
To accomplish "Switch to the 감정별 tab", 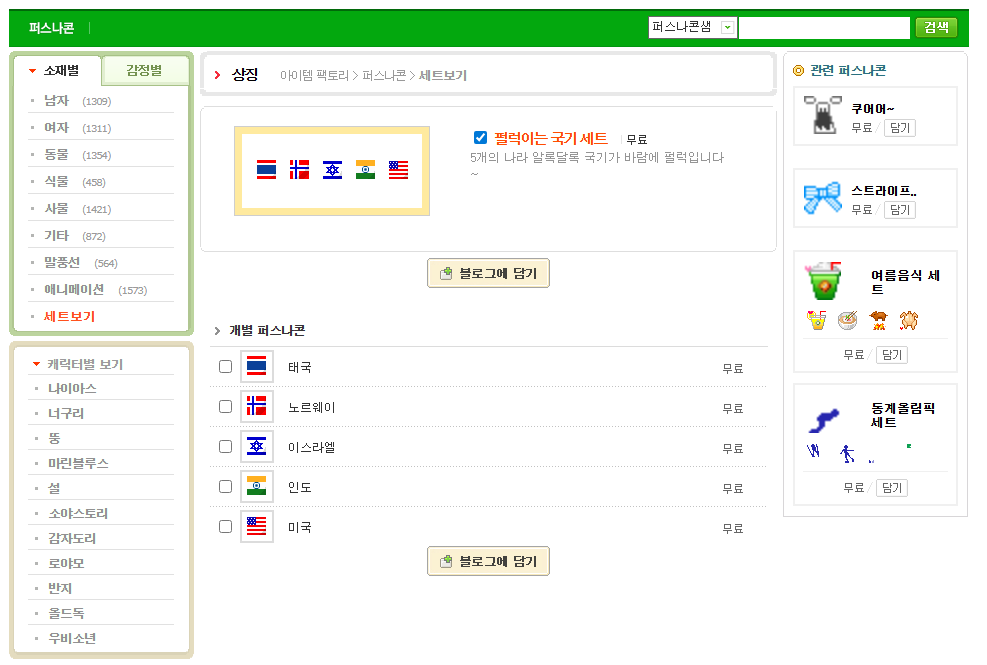I will tap(145, 71).
